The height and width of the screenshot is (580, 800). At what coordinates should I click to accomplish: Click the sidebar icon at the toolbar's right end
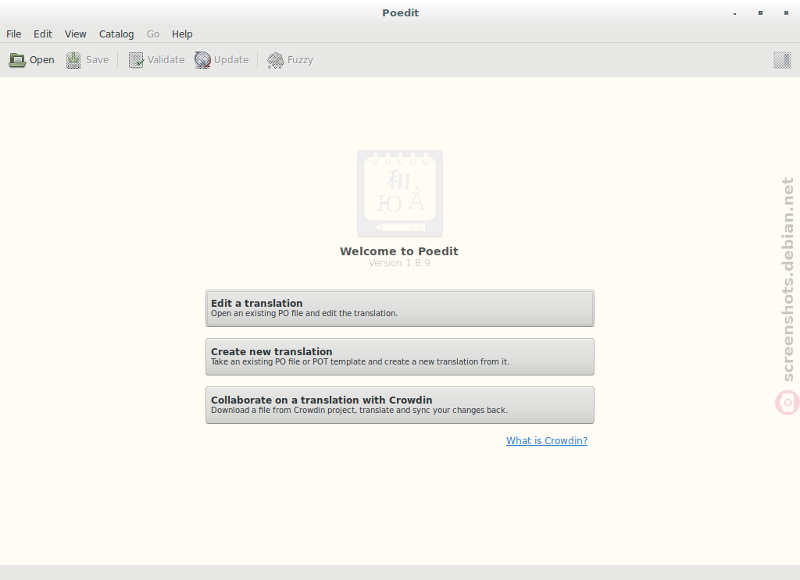tap(782, 60)
